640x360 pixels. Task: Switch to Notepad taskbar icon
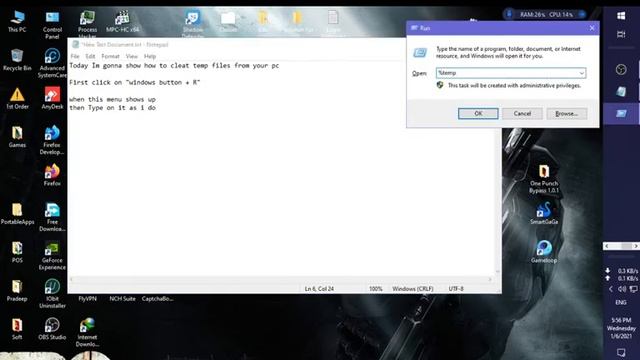click(x=621, y=91)
